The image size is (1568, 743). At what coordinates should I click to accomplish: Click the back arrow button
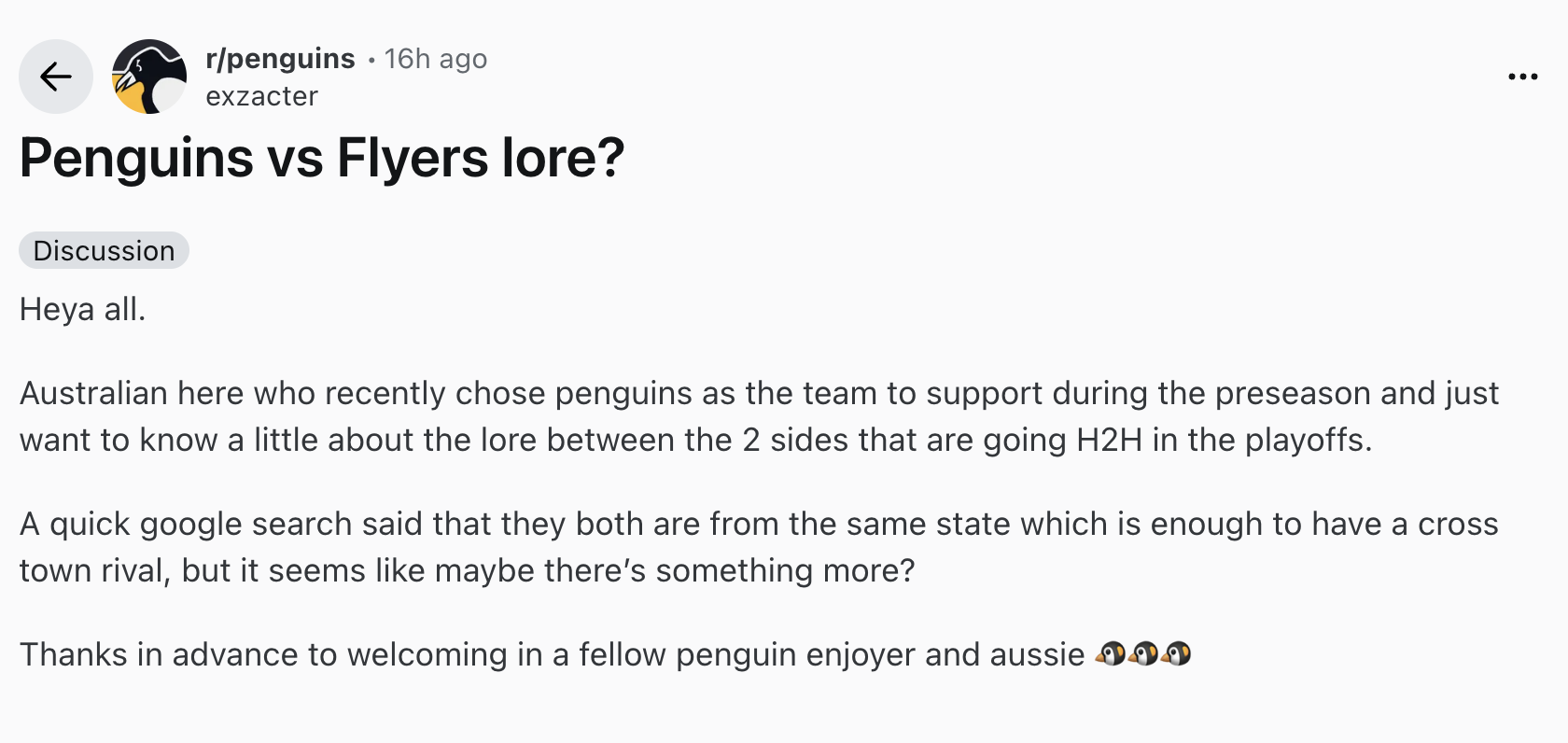pyautogui.click(x=56, y=77)
